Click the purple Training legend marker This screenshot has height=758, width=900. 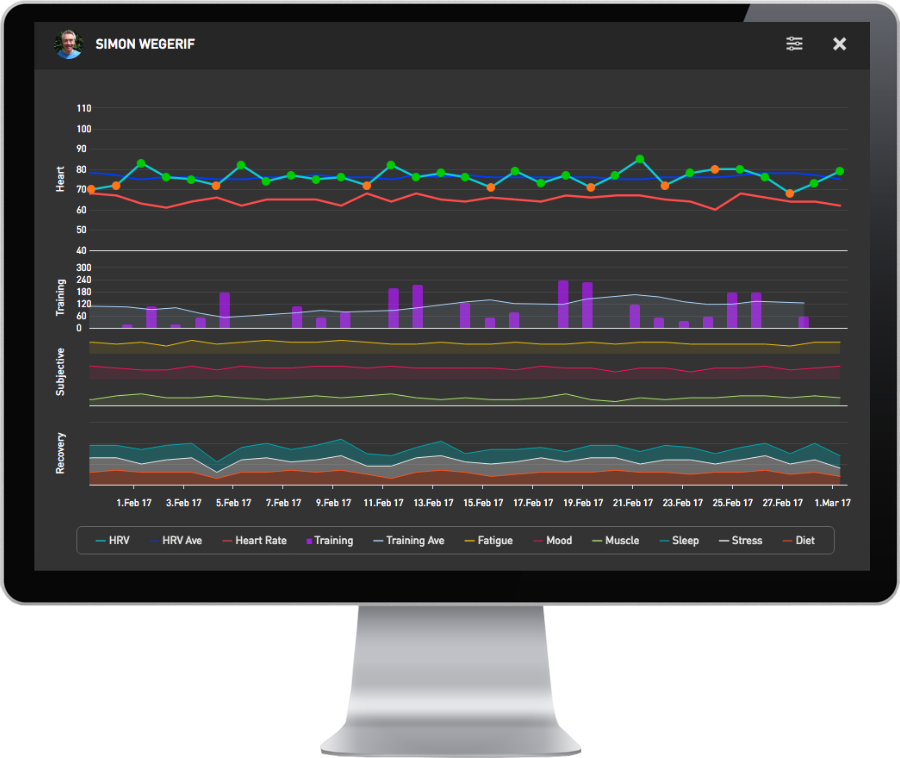(x=308, y=540)
